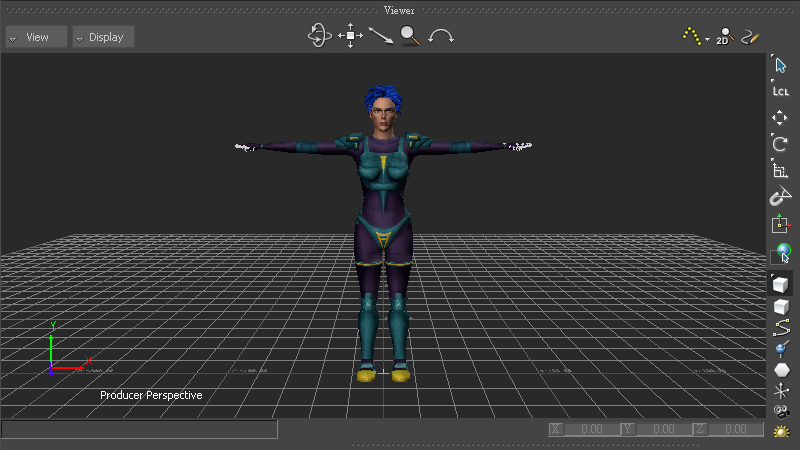The width and height of the screenshot is (800, 450).
Task: Select the Translate four-arrow tool
Action: (781, 117)
